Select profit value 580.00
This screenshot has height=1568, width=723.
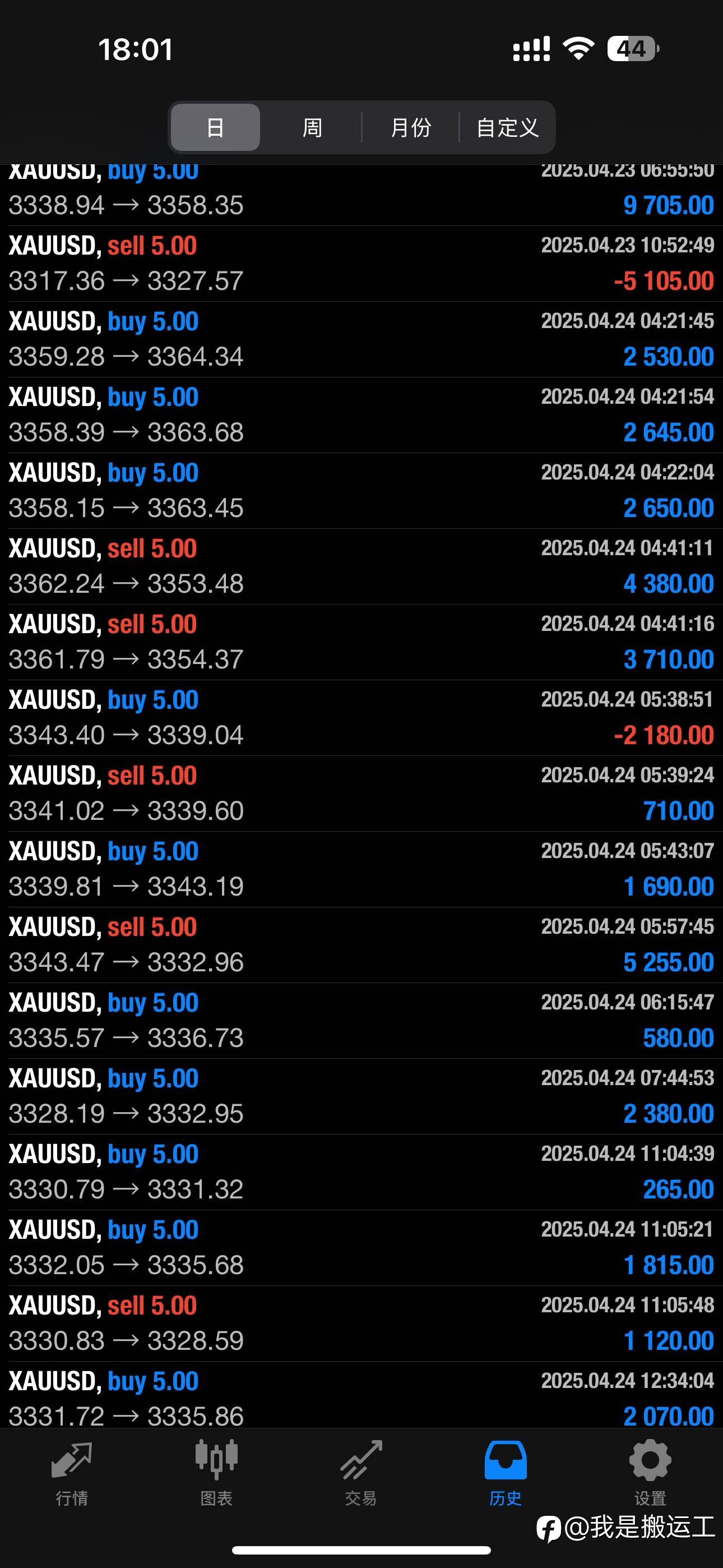click(678, 1039)
